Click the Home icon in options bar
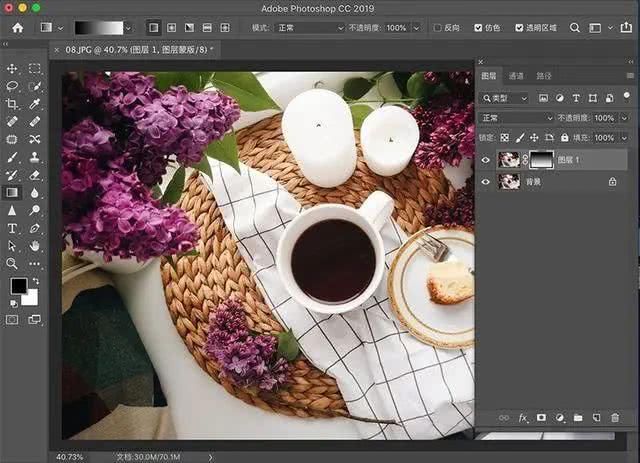This screenshot has width=640, height=463. point(17,28)
